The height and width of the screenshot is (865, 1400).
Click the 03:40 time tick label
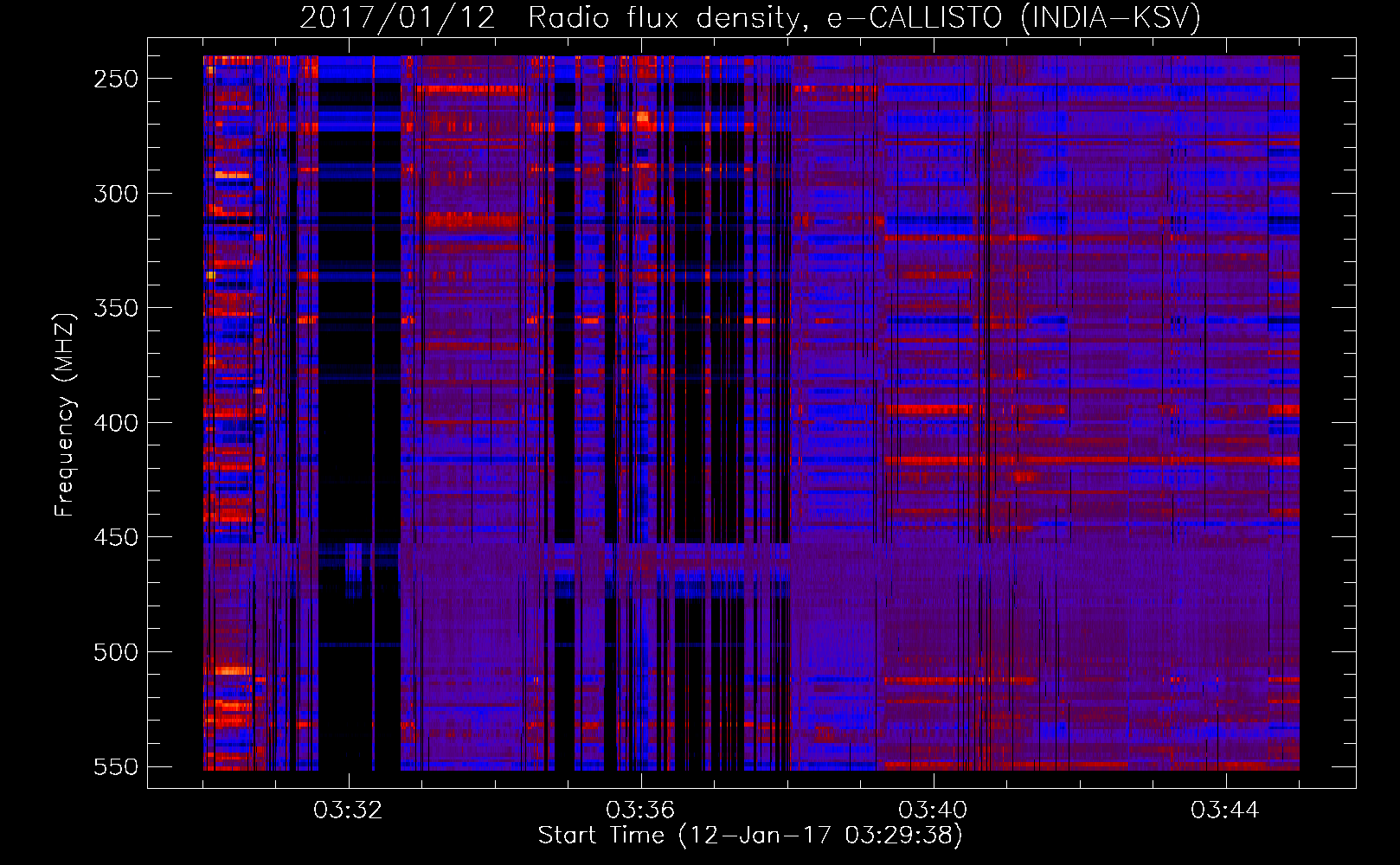pos(933,811)
